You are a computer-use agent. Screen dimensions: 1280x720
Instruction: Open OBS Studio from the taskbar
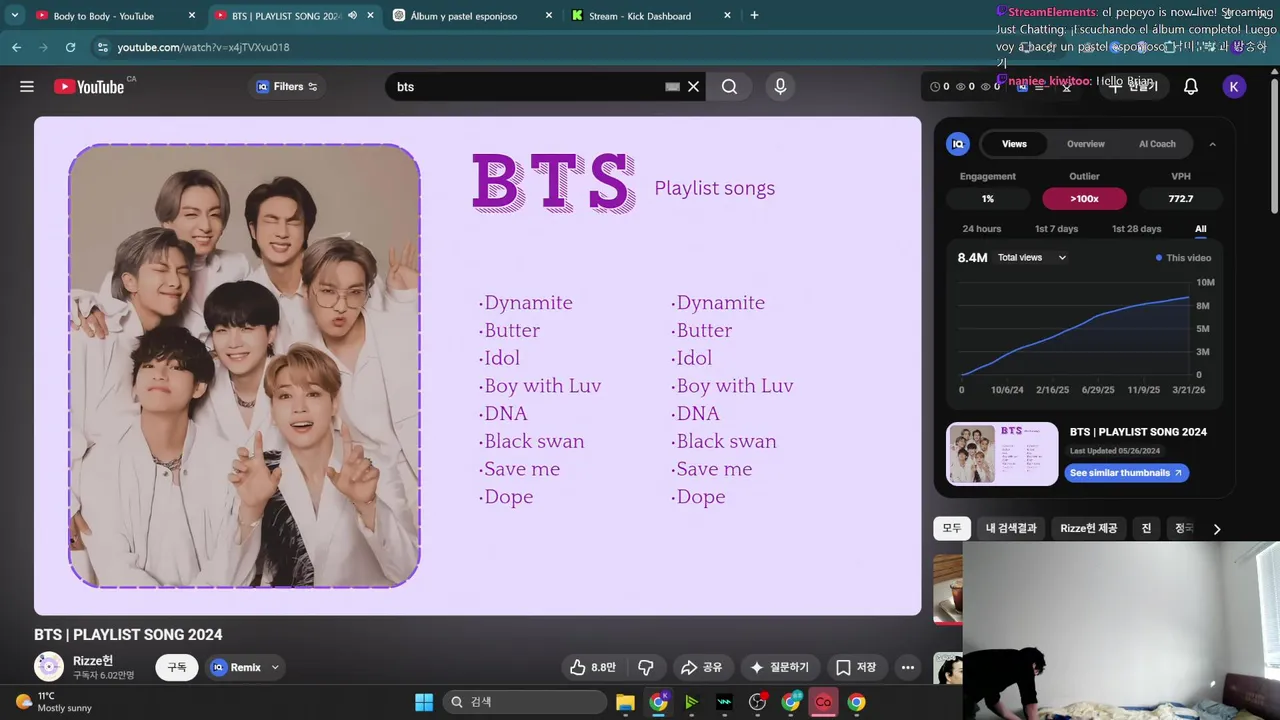(757, 702)
